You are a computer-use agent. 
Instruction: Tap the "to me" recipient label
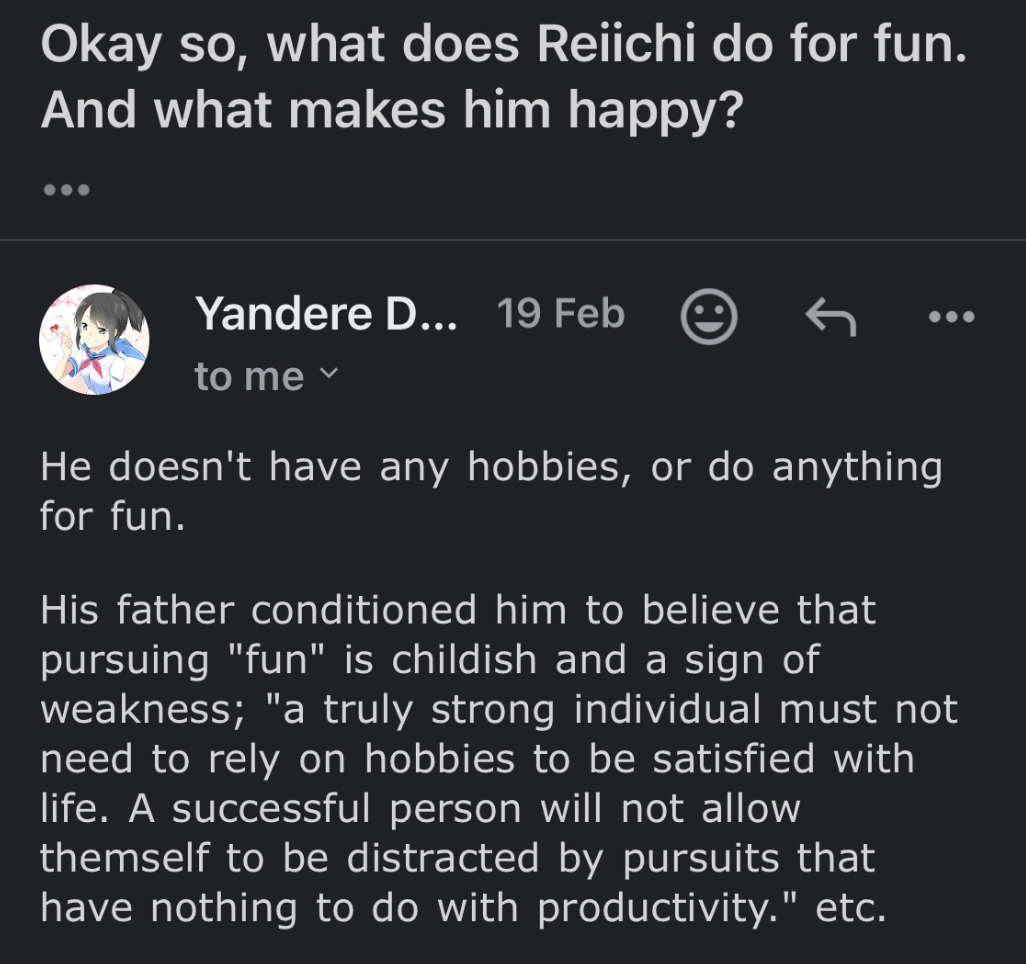(249, 377)
